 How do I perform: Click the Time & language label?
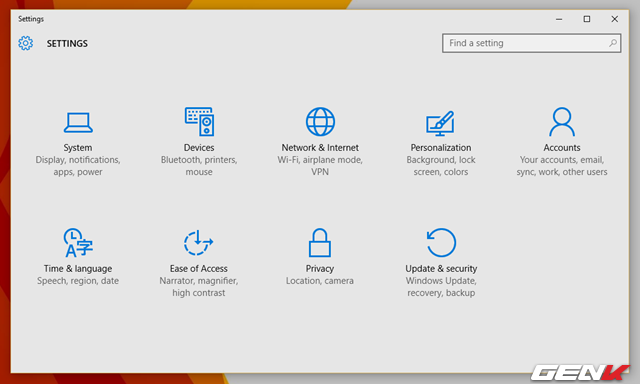click(78, 269)
